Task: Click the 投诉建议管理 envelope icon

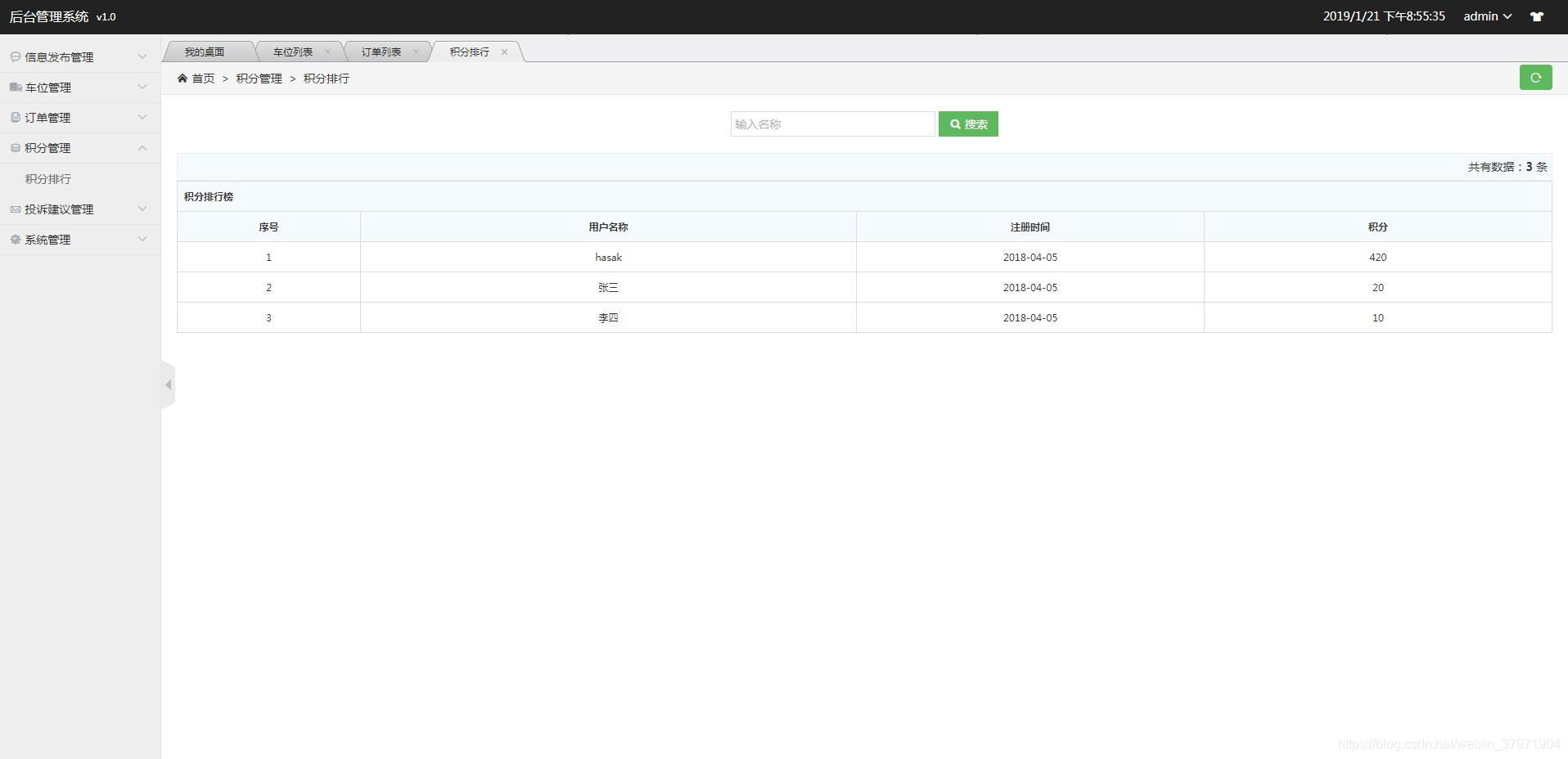Action: 16,209
